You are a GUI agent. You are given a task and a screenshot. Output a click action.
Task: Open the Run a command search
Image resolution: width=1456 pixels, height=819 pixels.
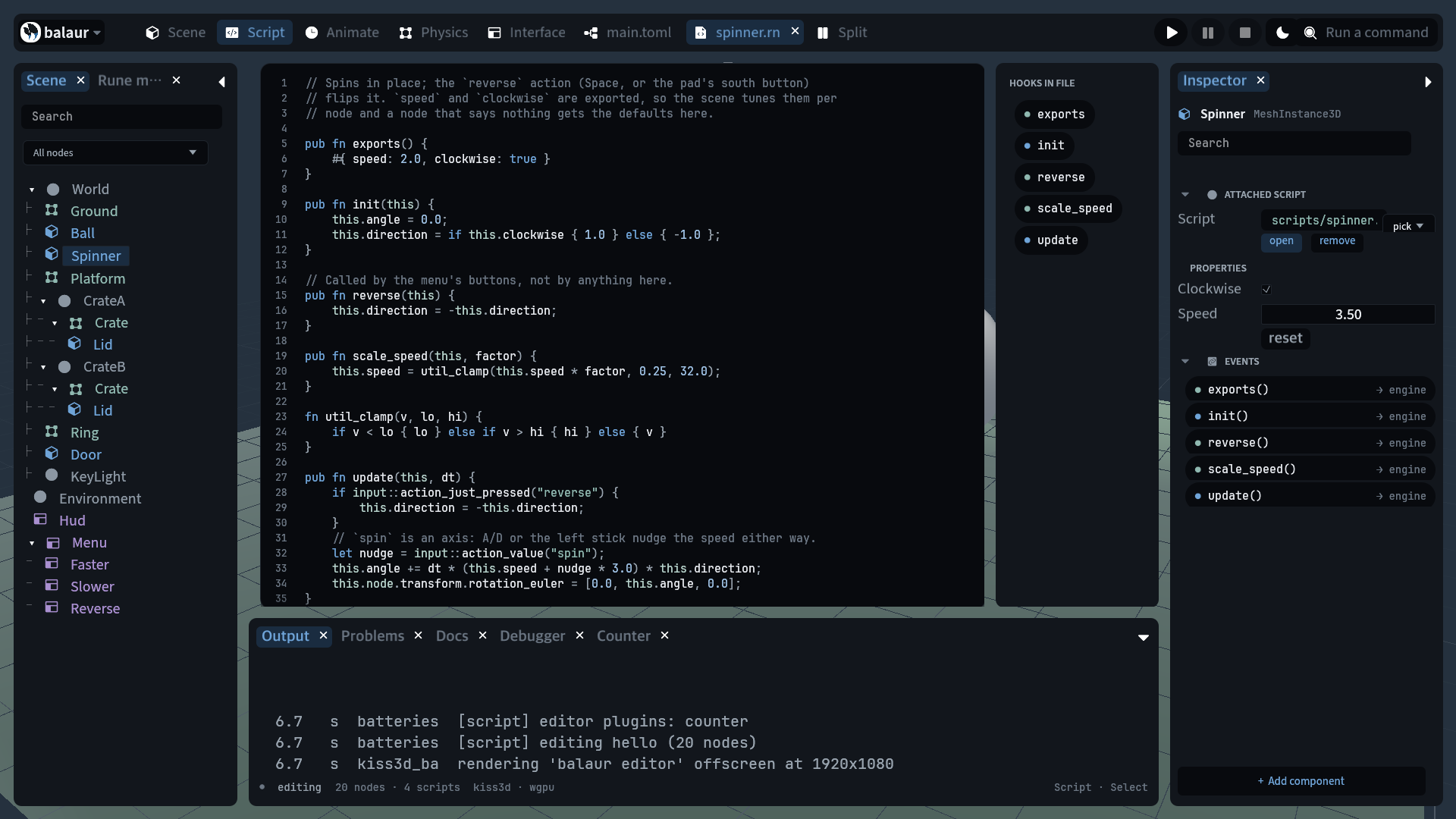(x=1368, y=33)
